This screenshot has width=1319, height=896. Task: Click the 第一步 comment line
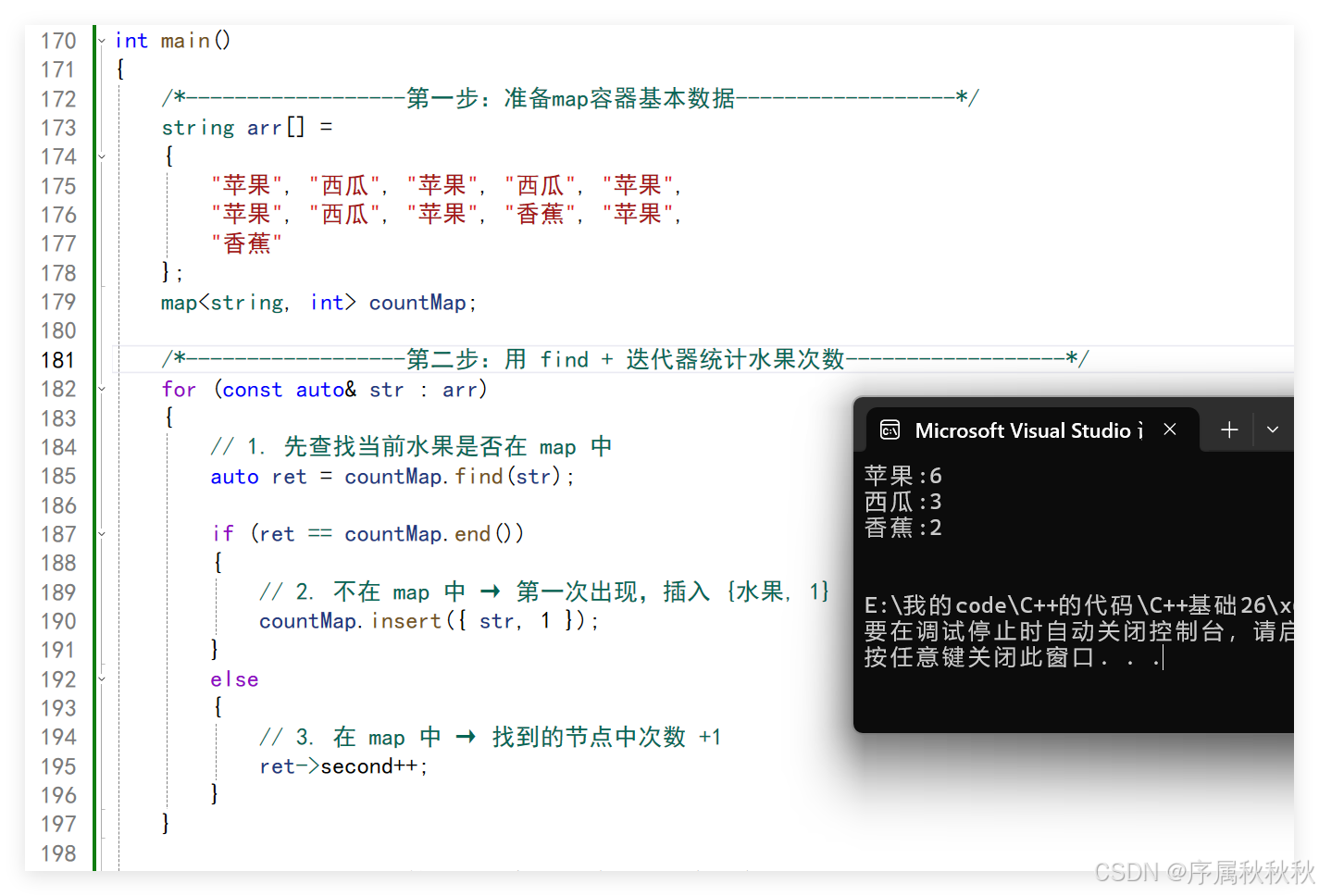pyautogui.click(x=570, y=98)
